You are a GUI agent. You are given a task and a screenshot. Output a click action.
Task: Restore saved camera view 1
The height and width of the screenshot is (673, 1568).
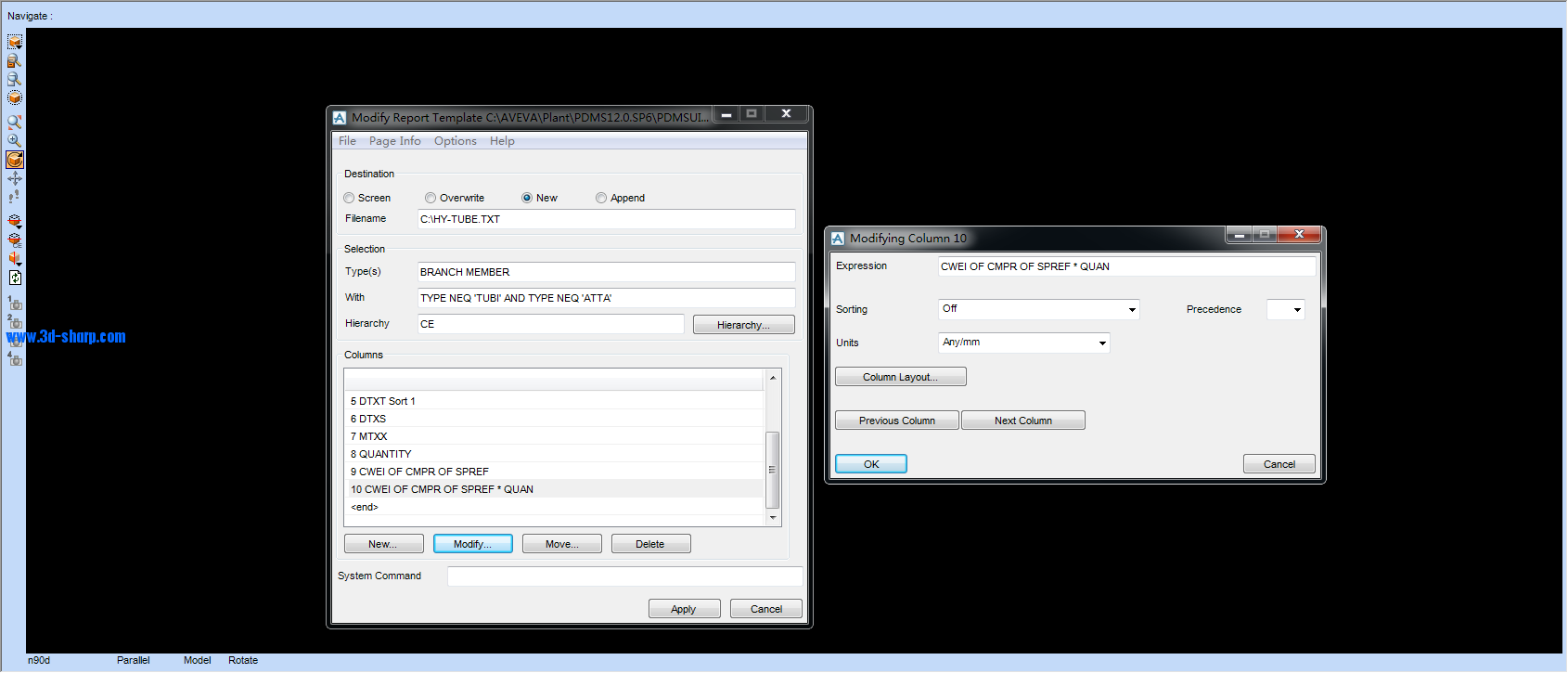pyautogui.click(x=15, y=303)
